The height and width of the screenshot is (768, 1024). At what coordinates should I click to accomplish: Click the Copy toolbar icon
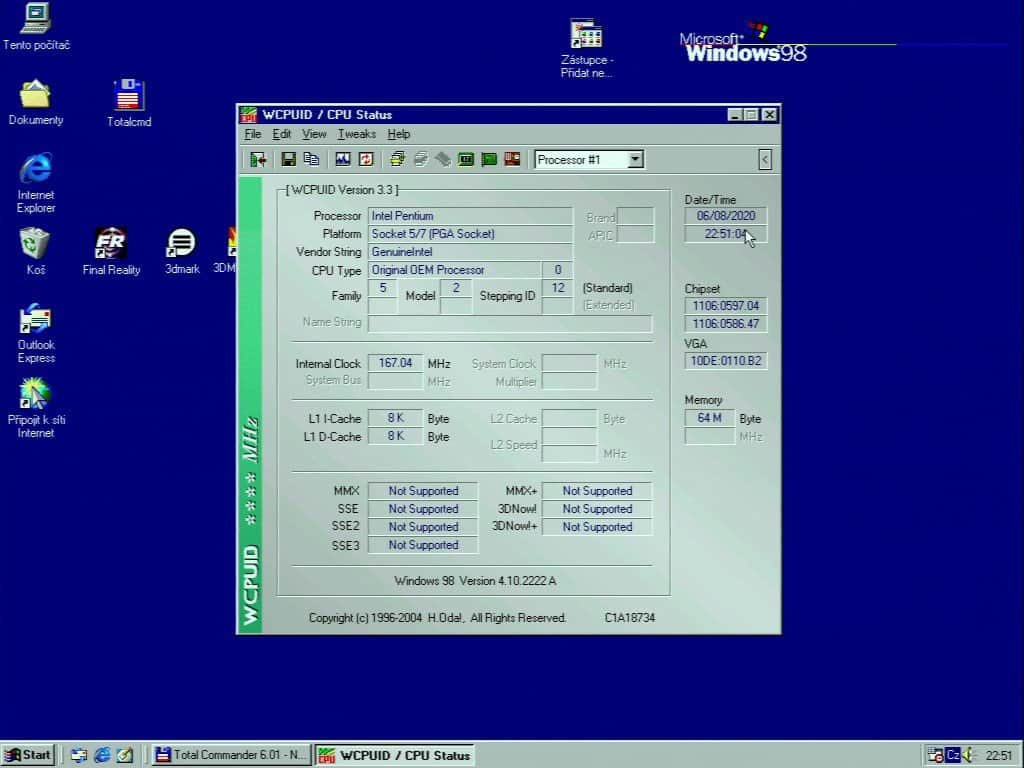coord(312,159)
